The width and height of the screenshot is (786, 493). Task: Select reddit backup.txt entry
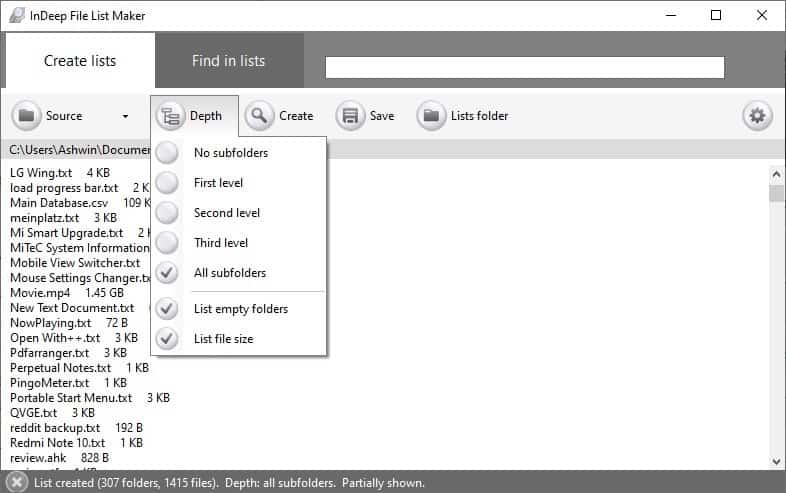pos(77,428)
